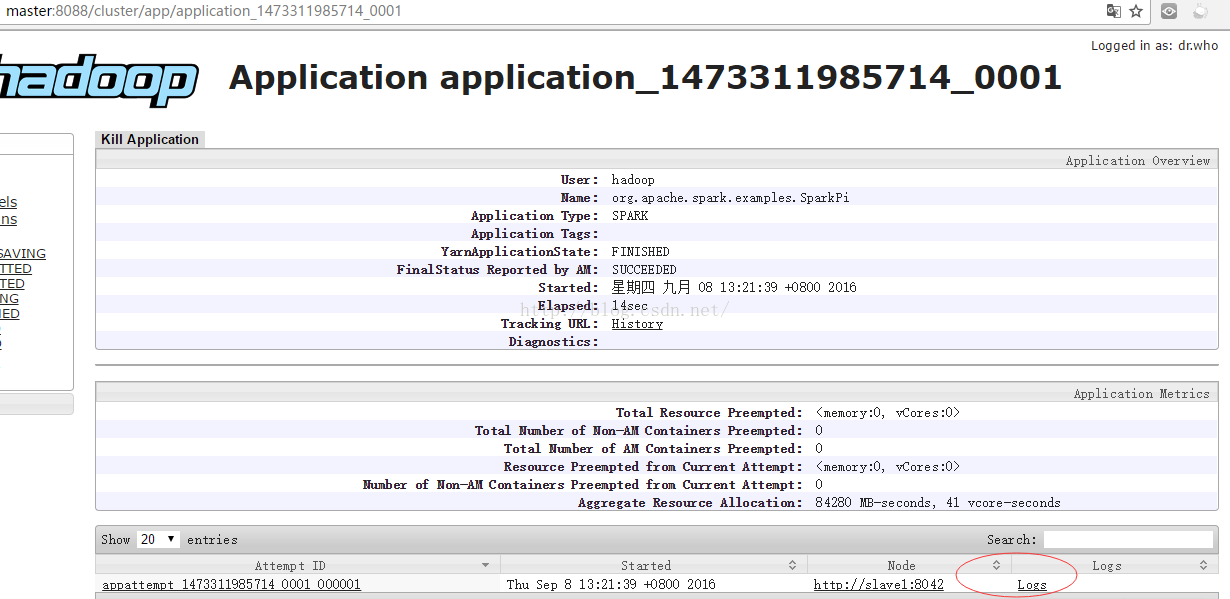Select the '14sec' elapsed value

tap(630, 306)
